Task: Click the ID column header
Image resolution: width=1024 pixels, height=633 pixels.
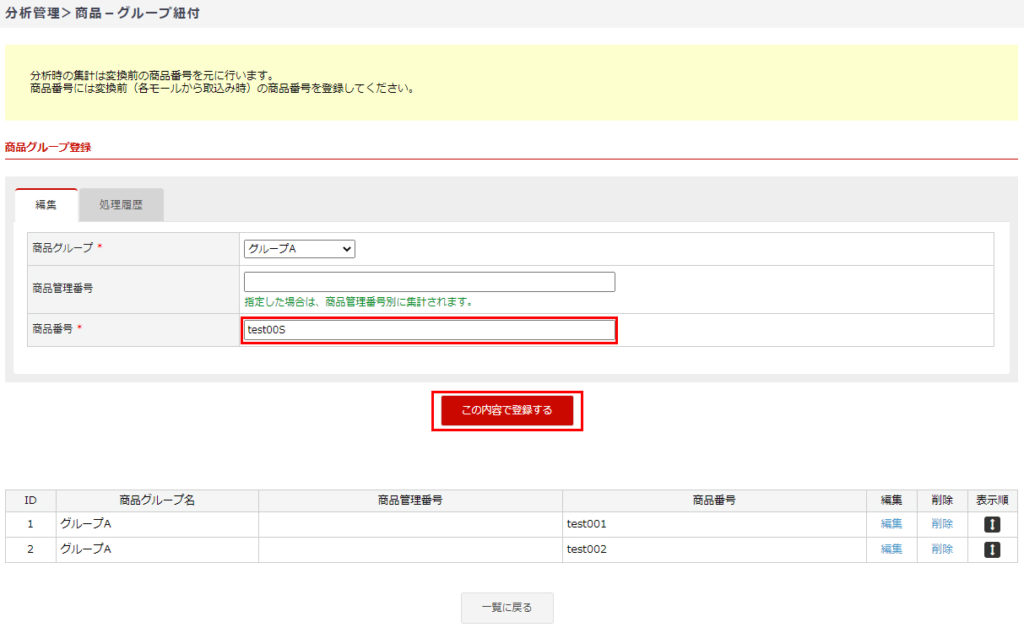Action: point(31,500)
